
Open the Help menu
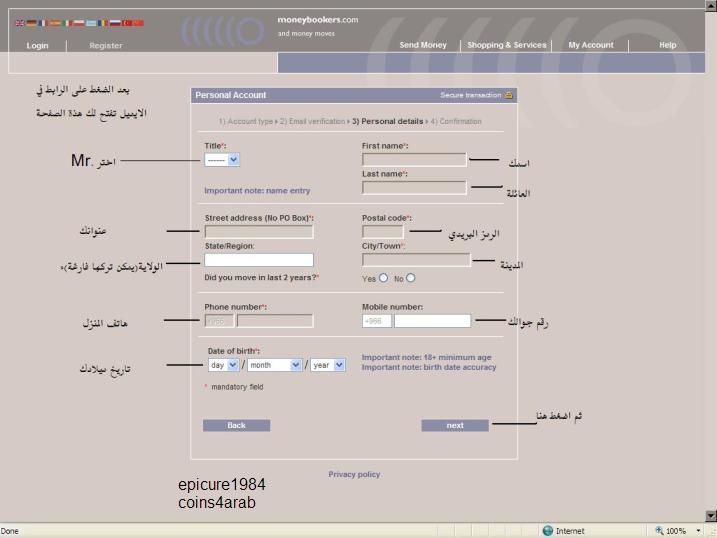[668, 45]
